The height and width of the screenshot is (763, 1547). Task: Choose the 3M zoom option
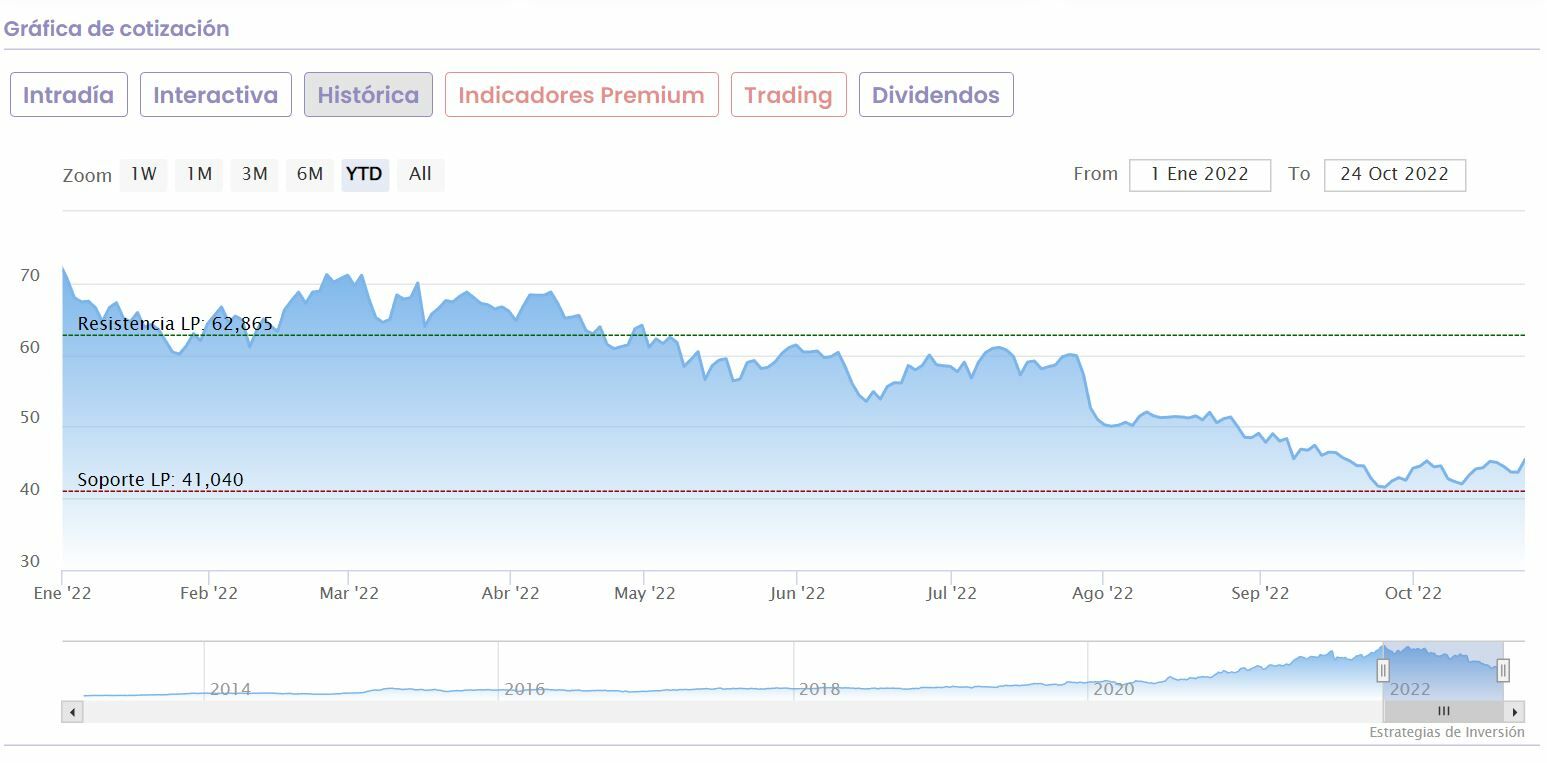pyautogui.click(x=254, y=174)
